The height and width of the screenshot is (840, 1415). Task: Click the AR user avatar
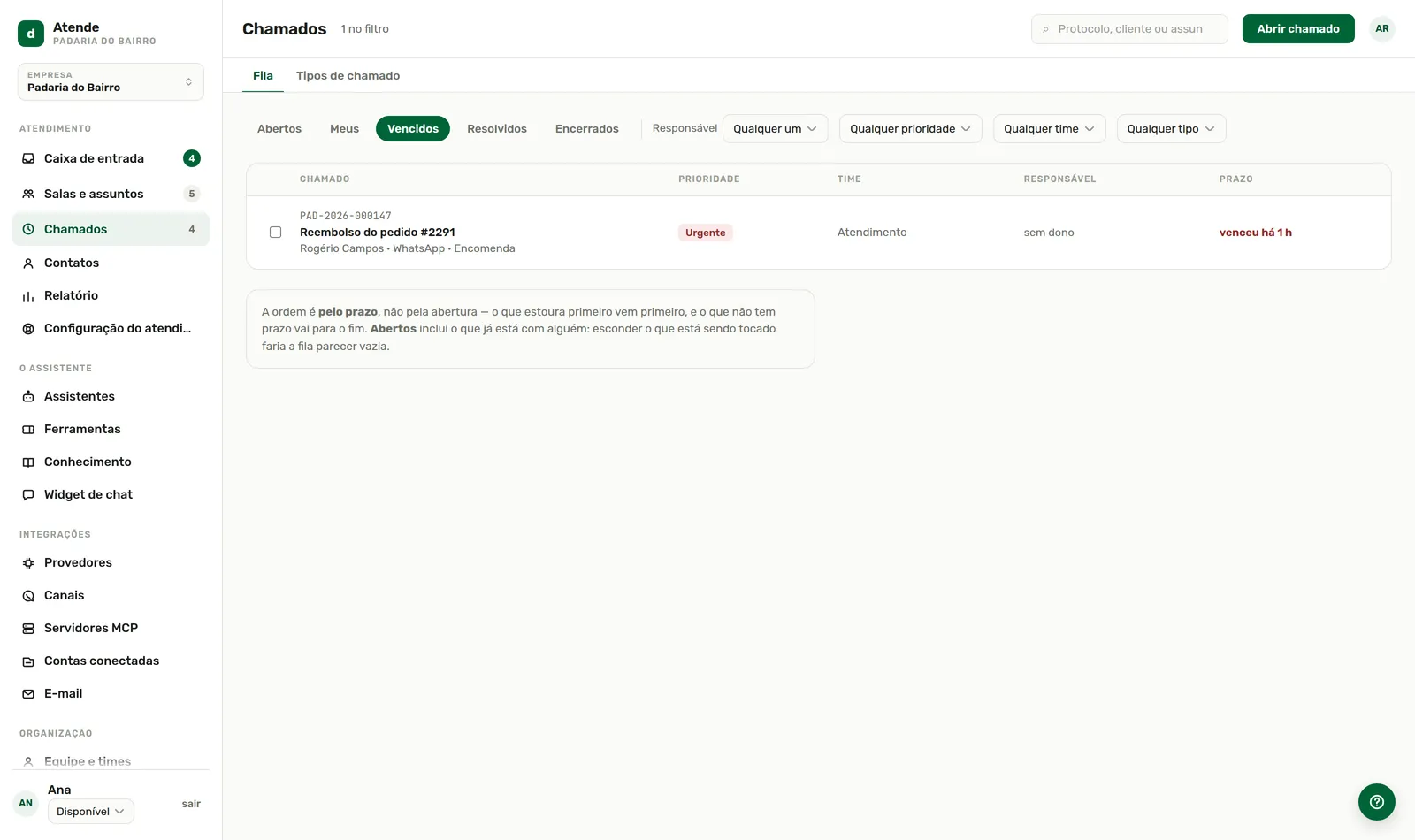point(1381,28)
